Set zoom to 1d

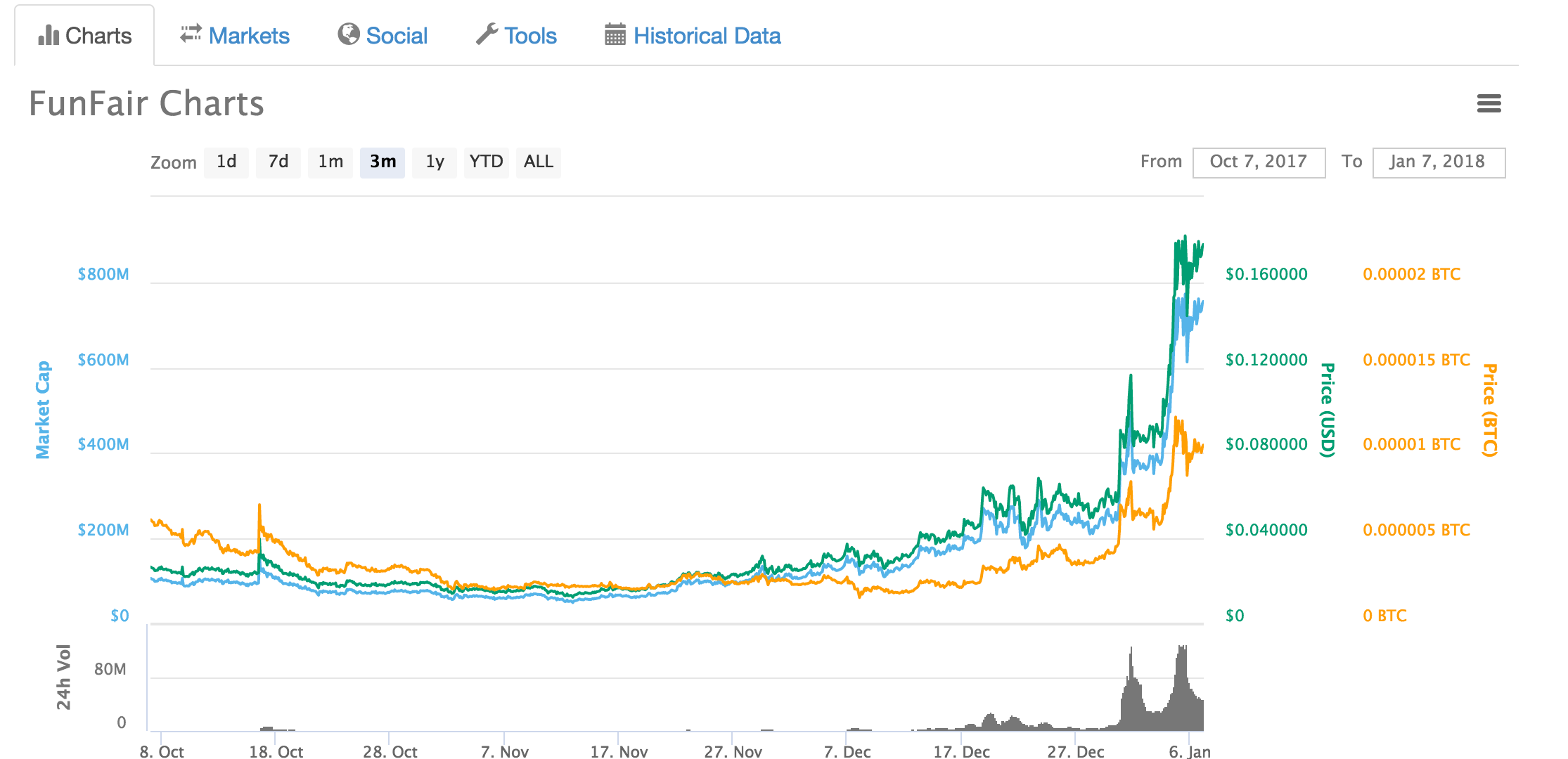tap(226, 162)
